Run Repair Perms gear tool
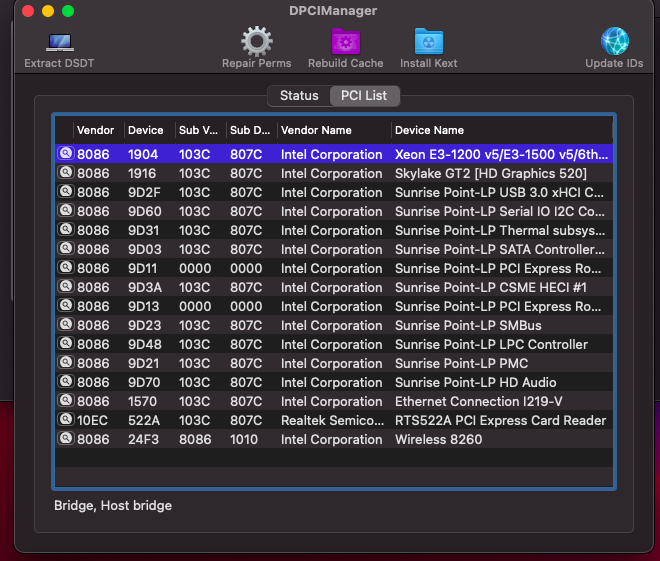Viewport: 660px width, 561px height. click(x=257, y=41)
